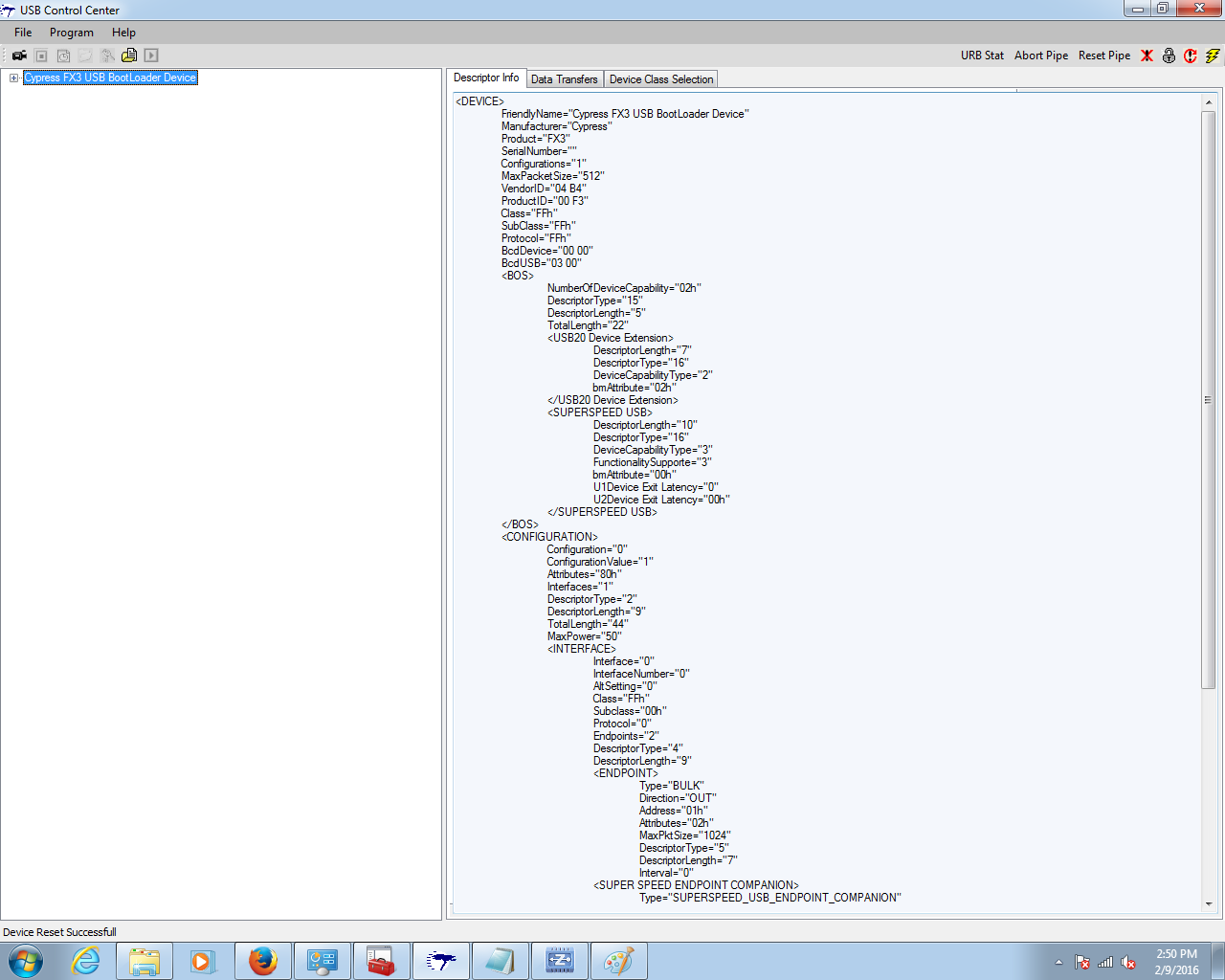
Task: Click the taskbar clock showing 2:50 PM
Action: pos(1176,962)
